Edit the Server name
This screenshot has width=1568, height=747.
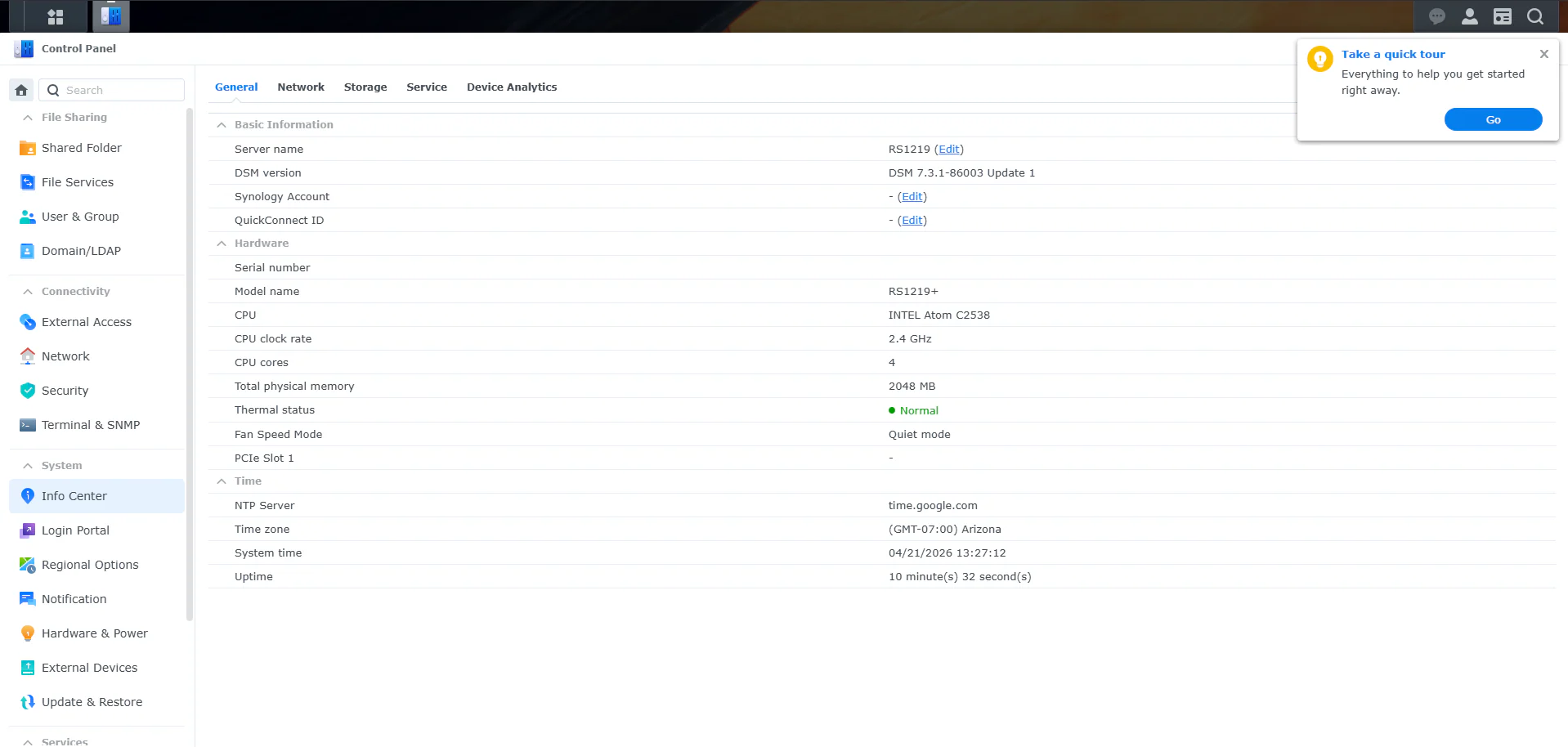pyautogui.click(x=949, y=149)
